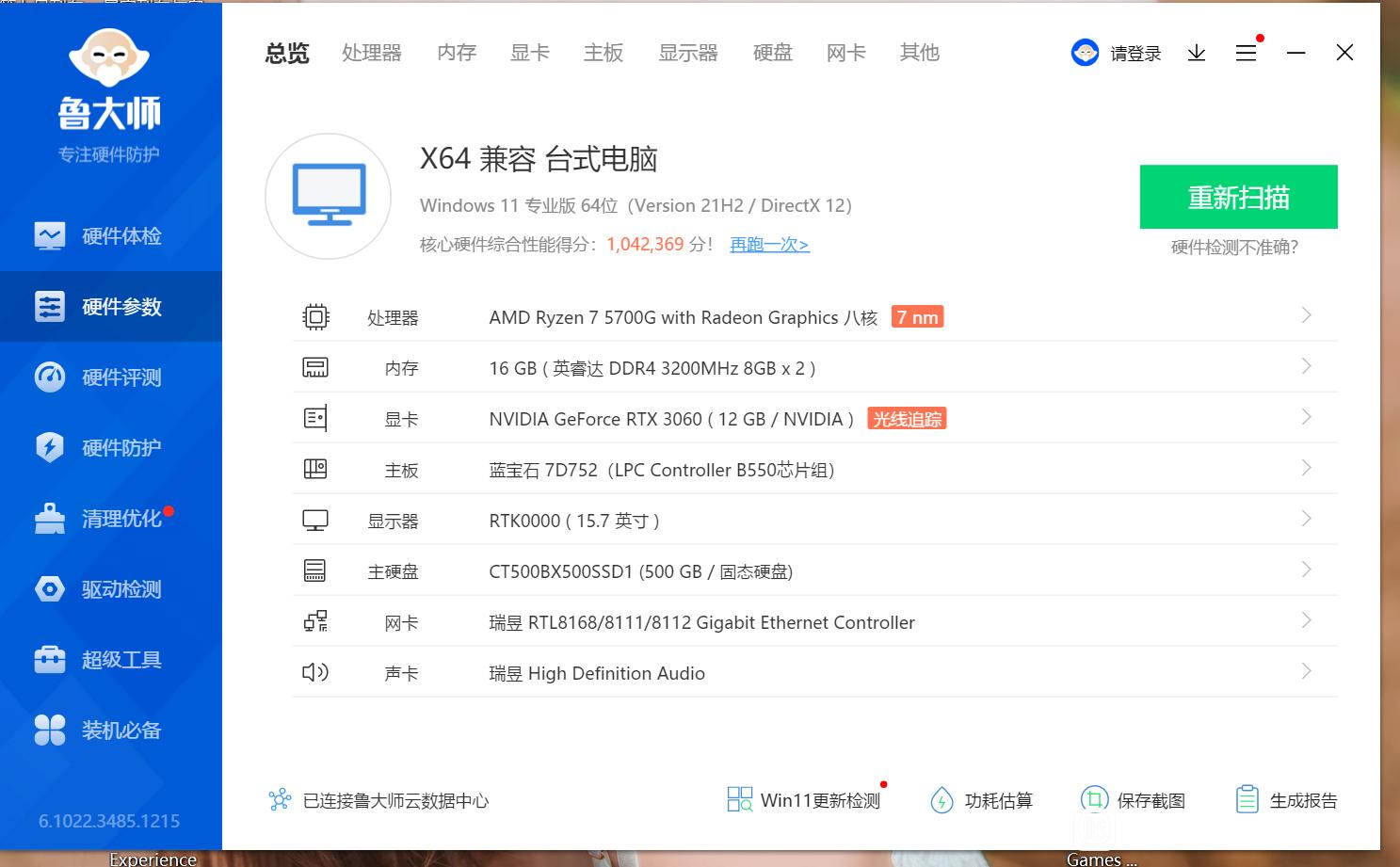Expand the 网卡 row chevron
This screenshot has width=1400, height=867.
tap(1306, 620)
